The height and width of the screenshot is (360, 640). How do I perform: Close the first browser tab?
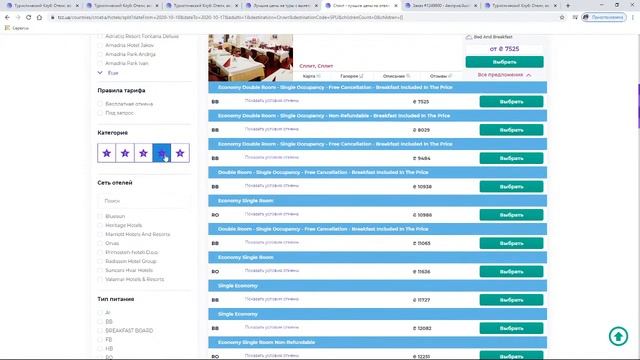pyautogui.click(x=77, y=6)
